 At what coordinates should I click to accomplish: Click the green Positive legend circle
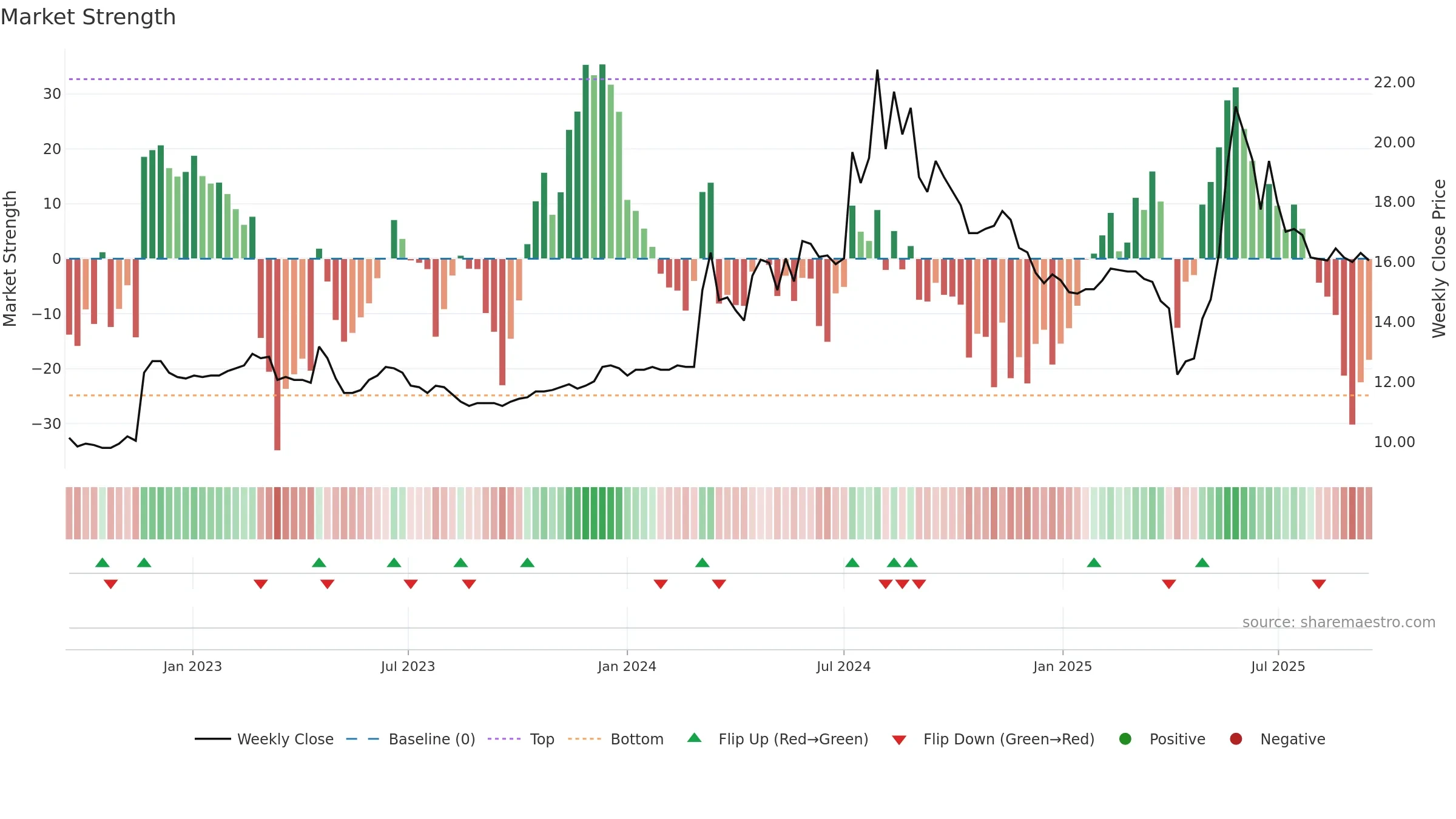(x=1125, y=739)
